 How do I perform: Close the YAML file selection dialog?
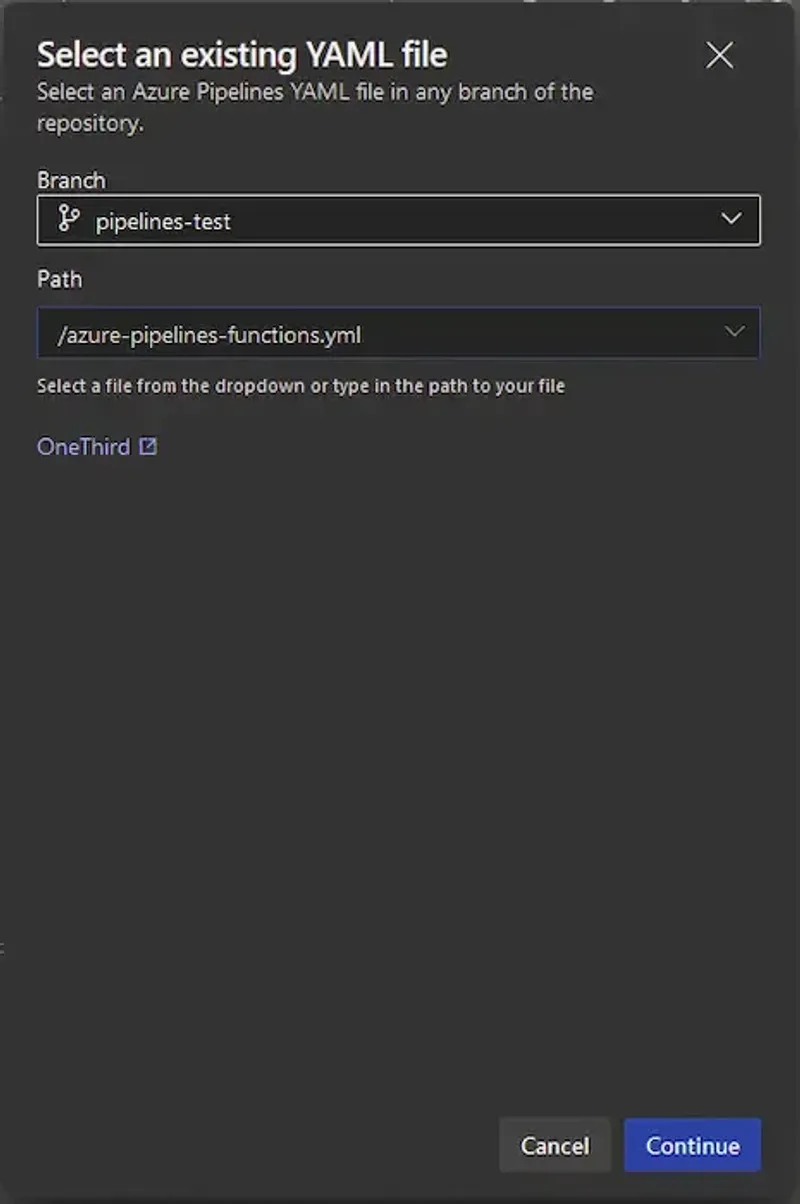point(719,55)
